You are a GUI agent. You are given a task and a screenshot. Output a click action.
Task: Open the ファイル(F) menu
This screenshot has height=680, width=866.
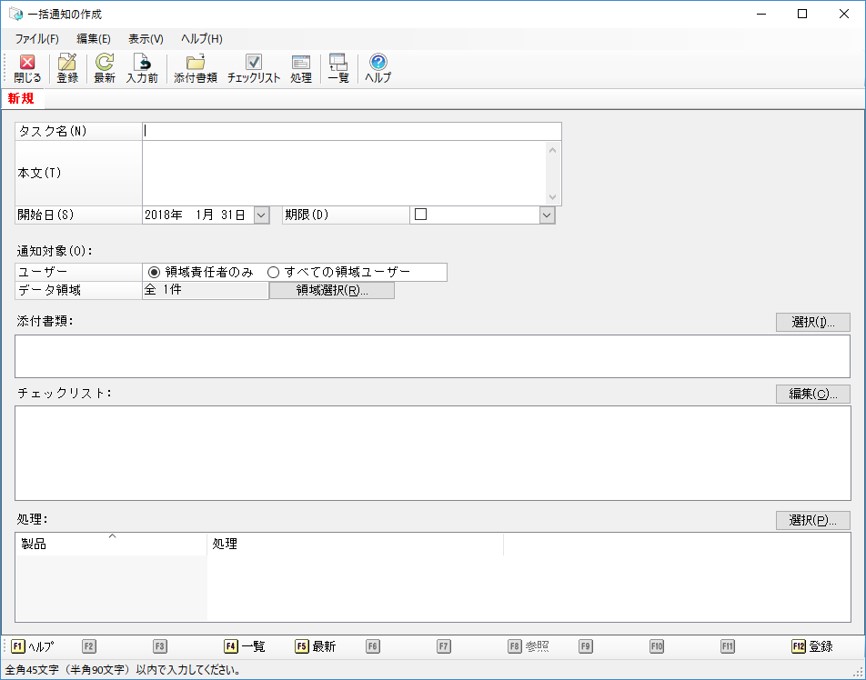point(37,39)
